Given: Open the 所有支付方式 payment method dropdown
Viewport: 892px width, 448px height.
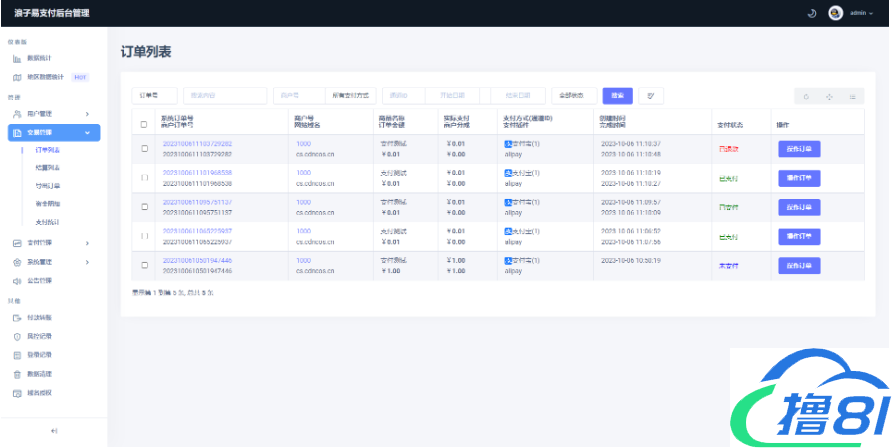Looking at the screenshot, I should [x=350, y=96].
